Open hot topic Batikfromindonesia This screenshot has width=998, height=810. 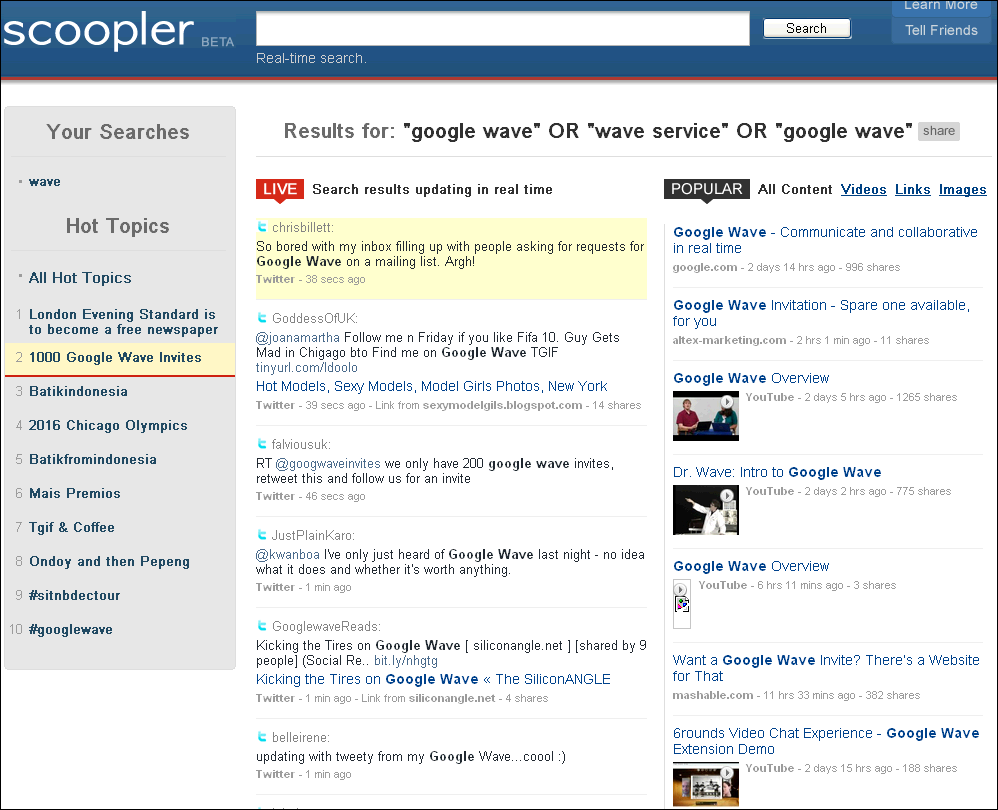(93, 459)
